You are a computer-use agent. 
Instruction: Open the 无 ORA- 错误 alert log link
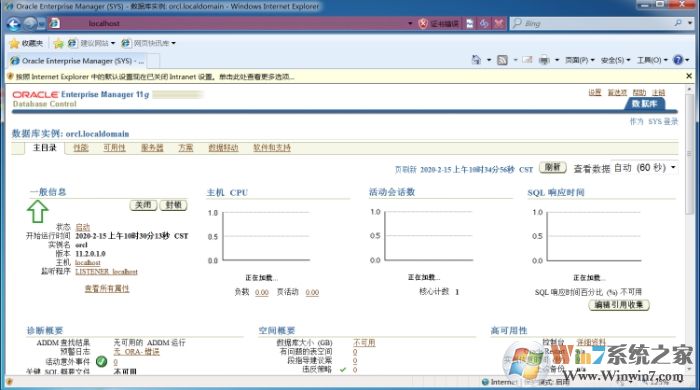pyautogui.click(x=136, y=352)
